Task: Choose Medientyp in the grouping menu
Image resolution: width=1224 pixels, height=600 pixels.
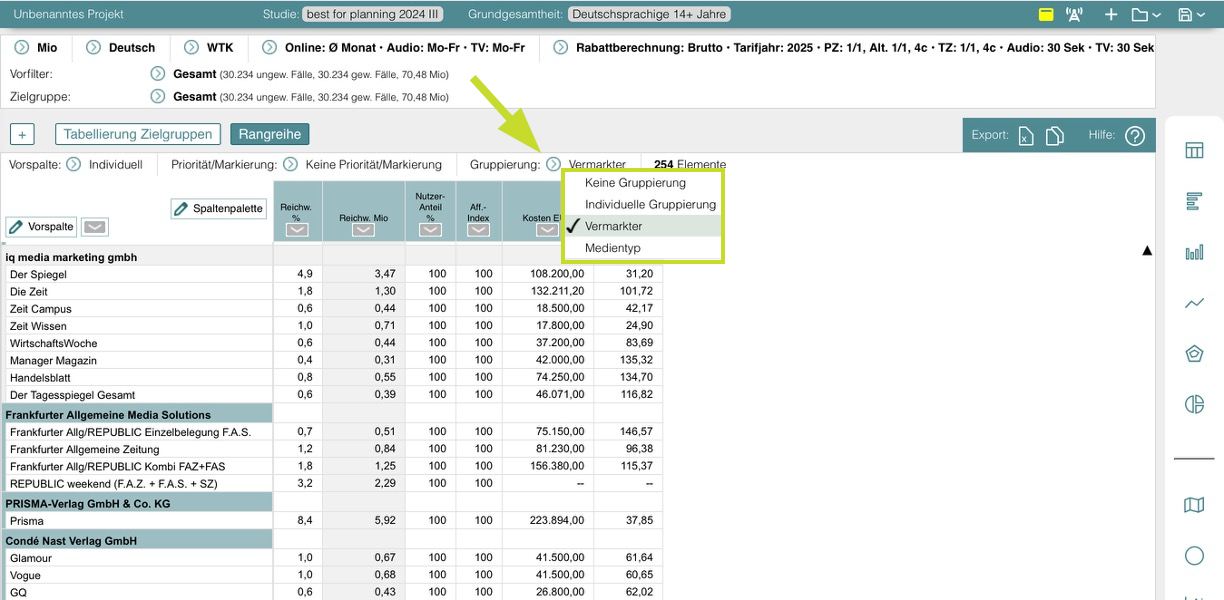Action: point(612,248)
